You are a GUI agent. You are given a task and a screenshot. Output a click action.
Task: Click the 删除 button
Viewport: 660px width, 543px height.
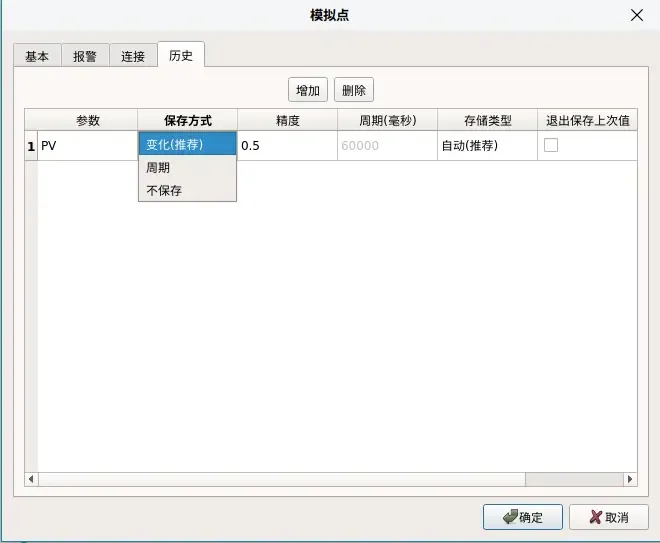[354, 90]
